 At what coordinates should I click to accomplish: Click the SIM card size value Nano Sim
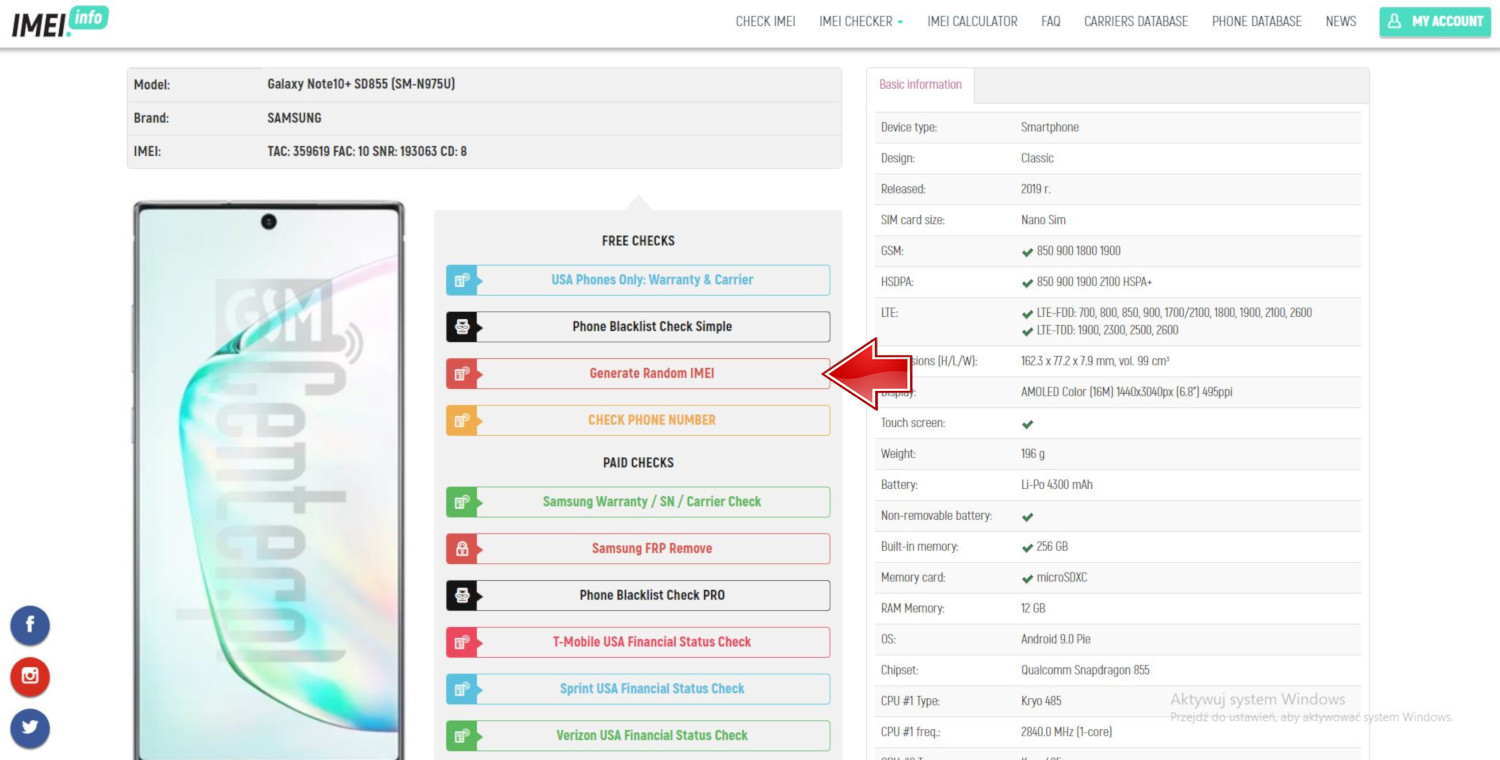coord(1043,220)
